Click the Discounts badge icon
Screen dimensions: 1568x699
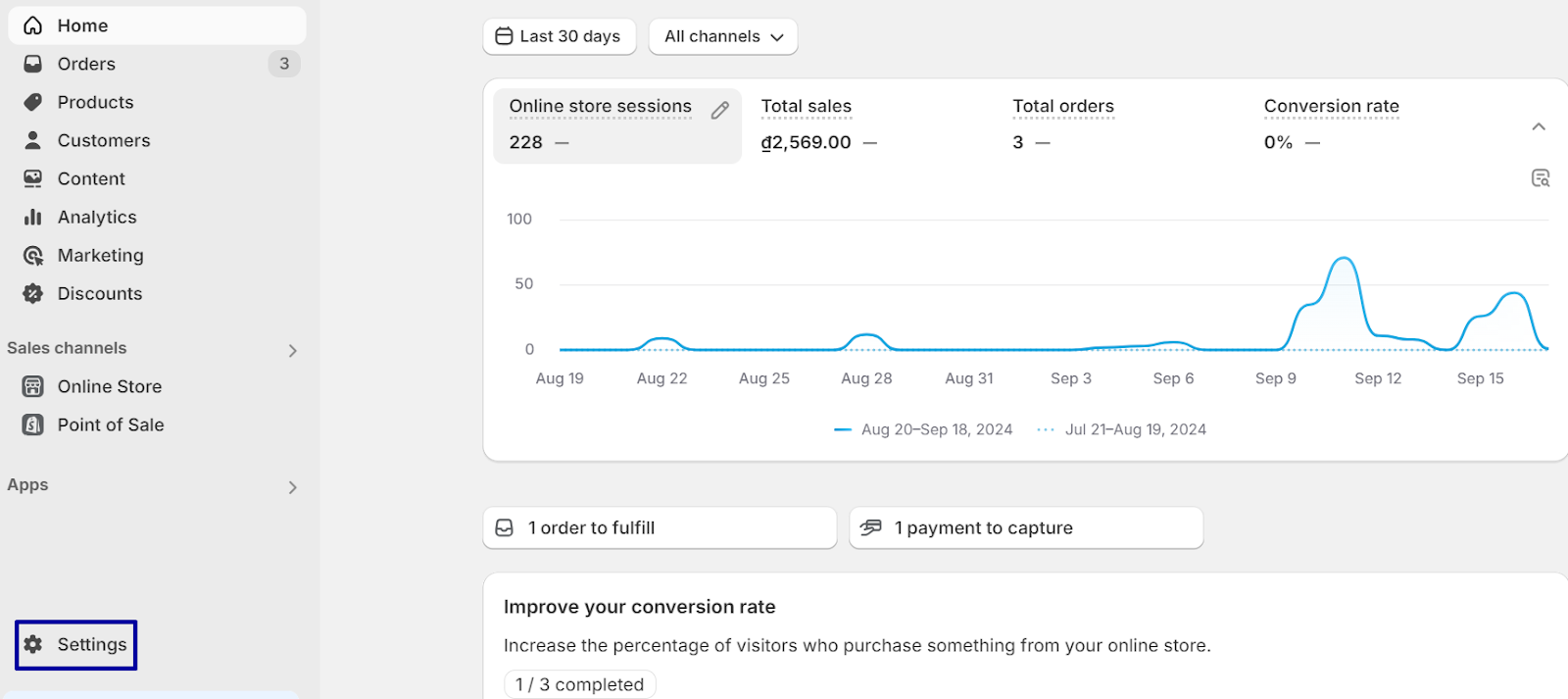[32, 293]
